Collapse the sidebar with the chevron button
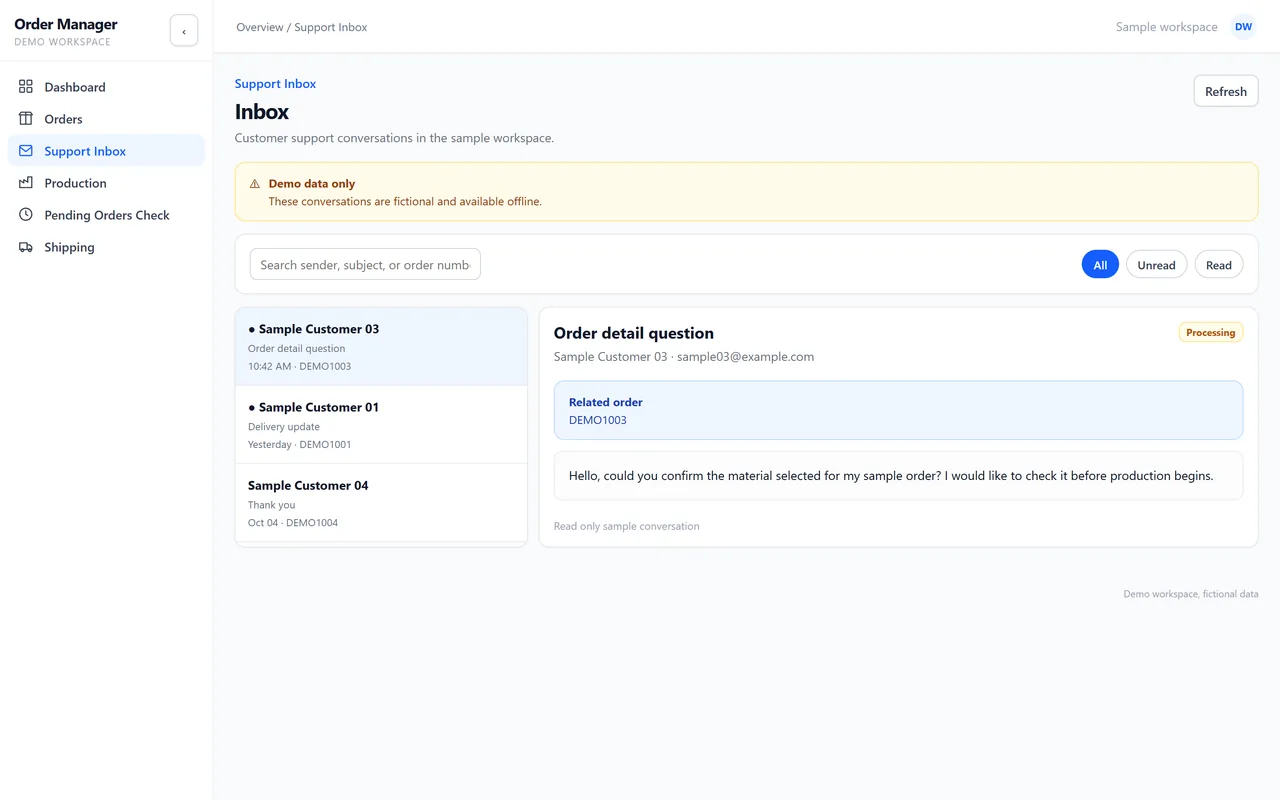 coord(184,31)
